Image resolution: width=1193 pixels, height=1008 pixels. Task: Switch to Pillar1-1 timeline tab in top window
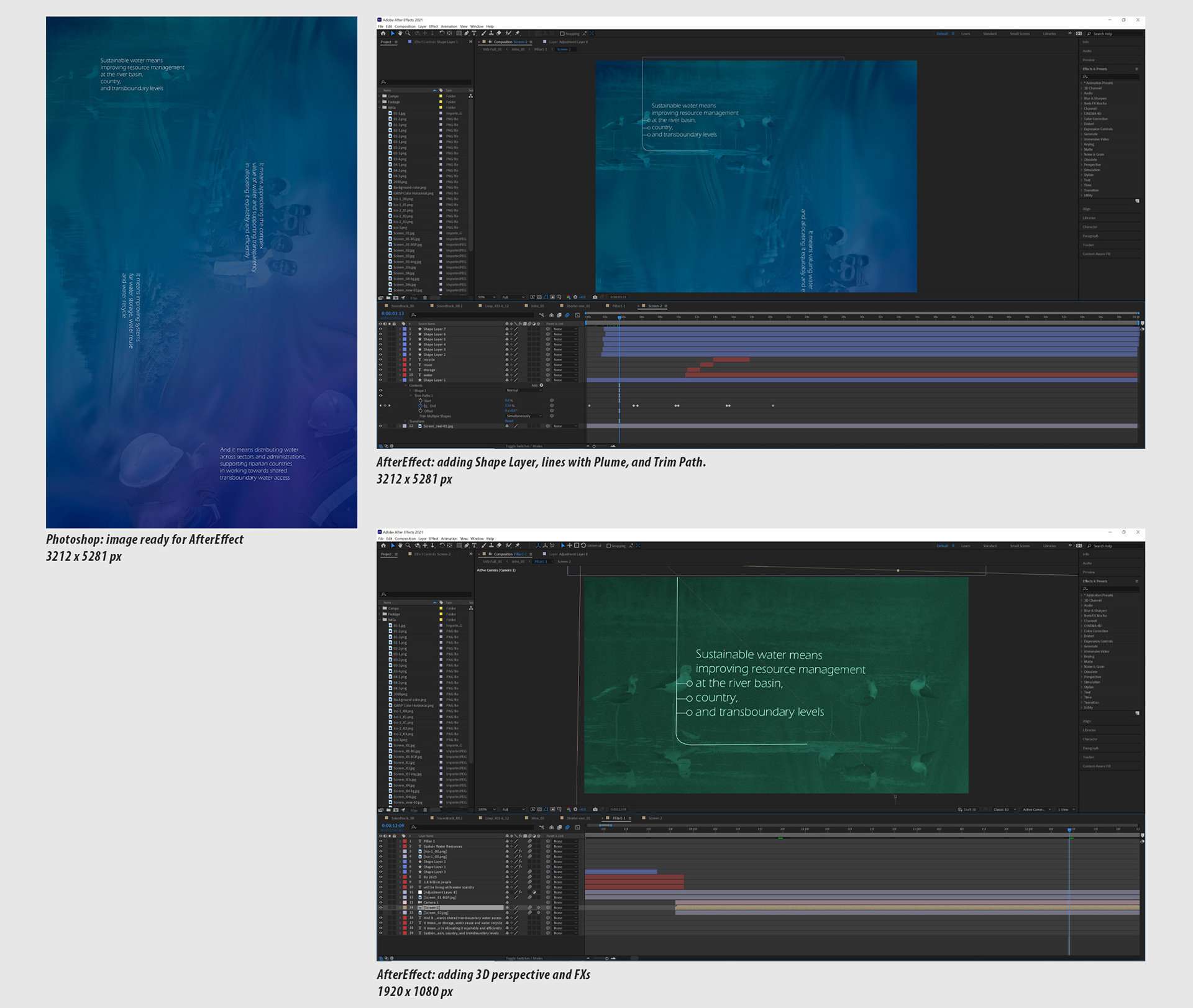click(618, 306)
